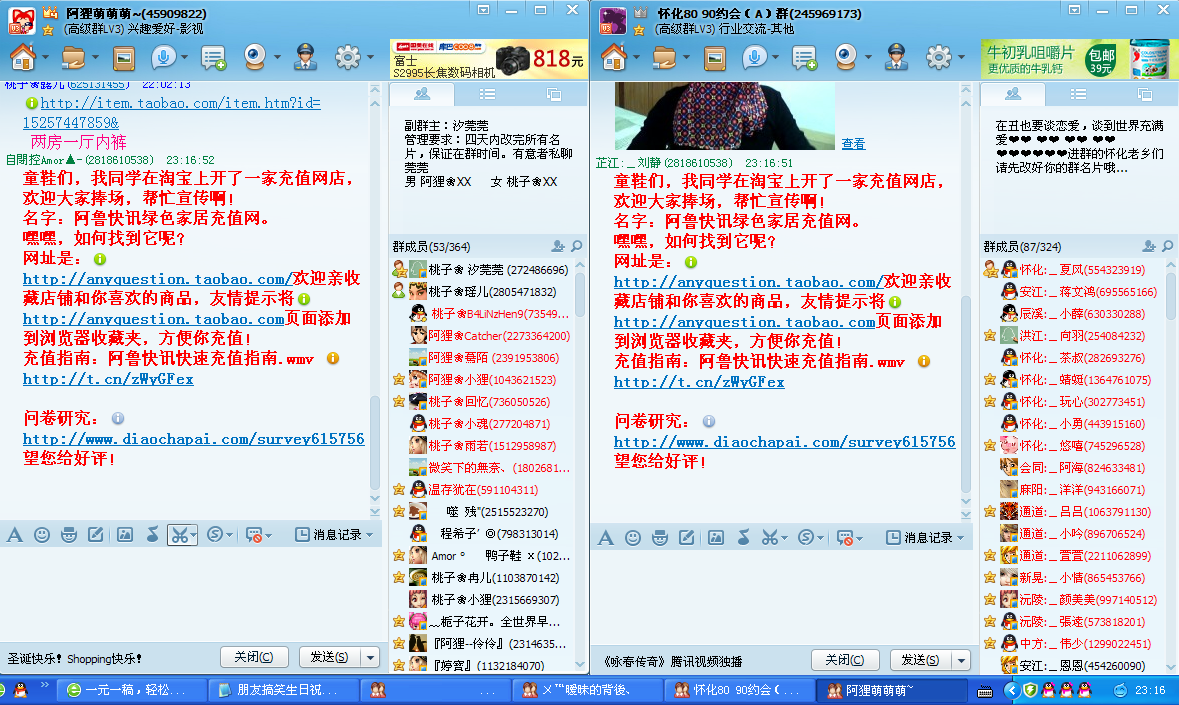Screen dimensions: 1179x705
Task: Open group files folder in left window
Action: 73,57
